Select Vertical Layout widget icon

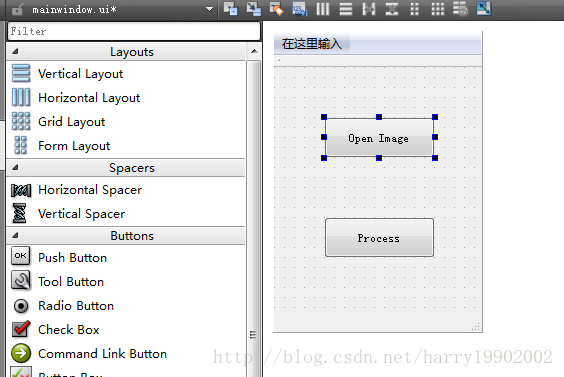(x=21, y=73)
